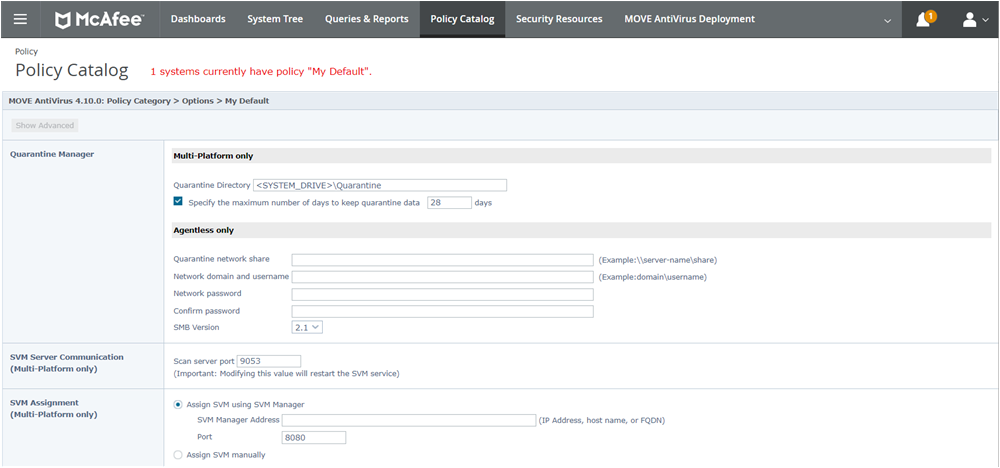Select the Policy Catalog tab
Screen dimensions: 1000x468
pyautogui.click(x=462, y=19)
